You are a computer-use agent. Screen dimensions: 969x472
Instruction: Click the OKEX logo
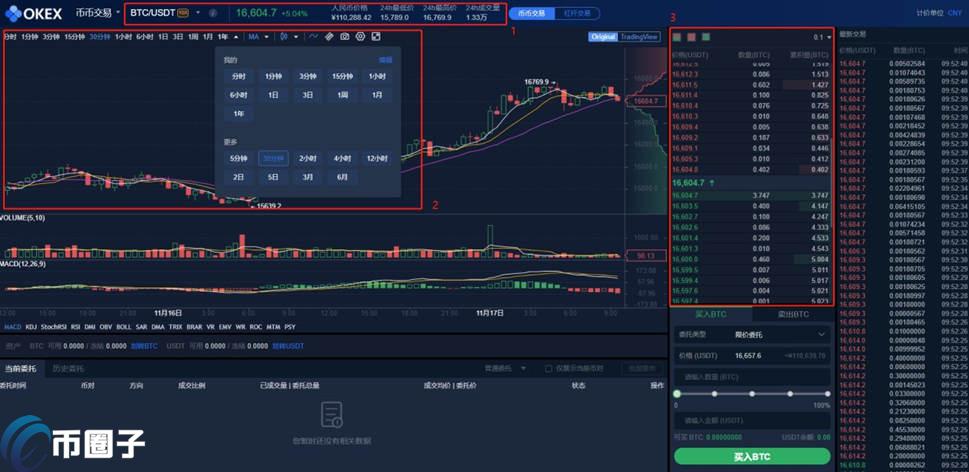pos(33,12)
